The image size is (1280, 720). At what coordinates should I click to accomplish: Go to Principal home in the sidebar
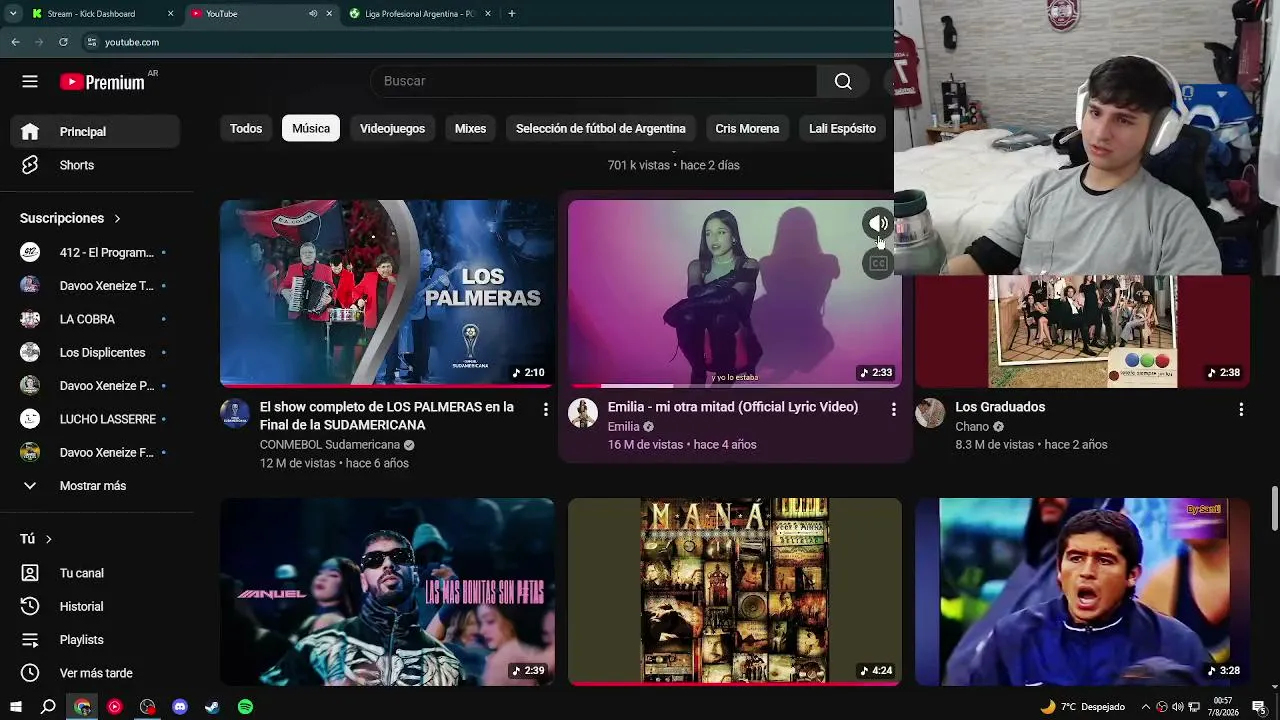pyautogui.click(x=96, y=132)
